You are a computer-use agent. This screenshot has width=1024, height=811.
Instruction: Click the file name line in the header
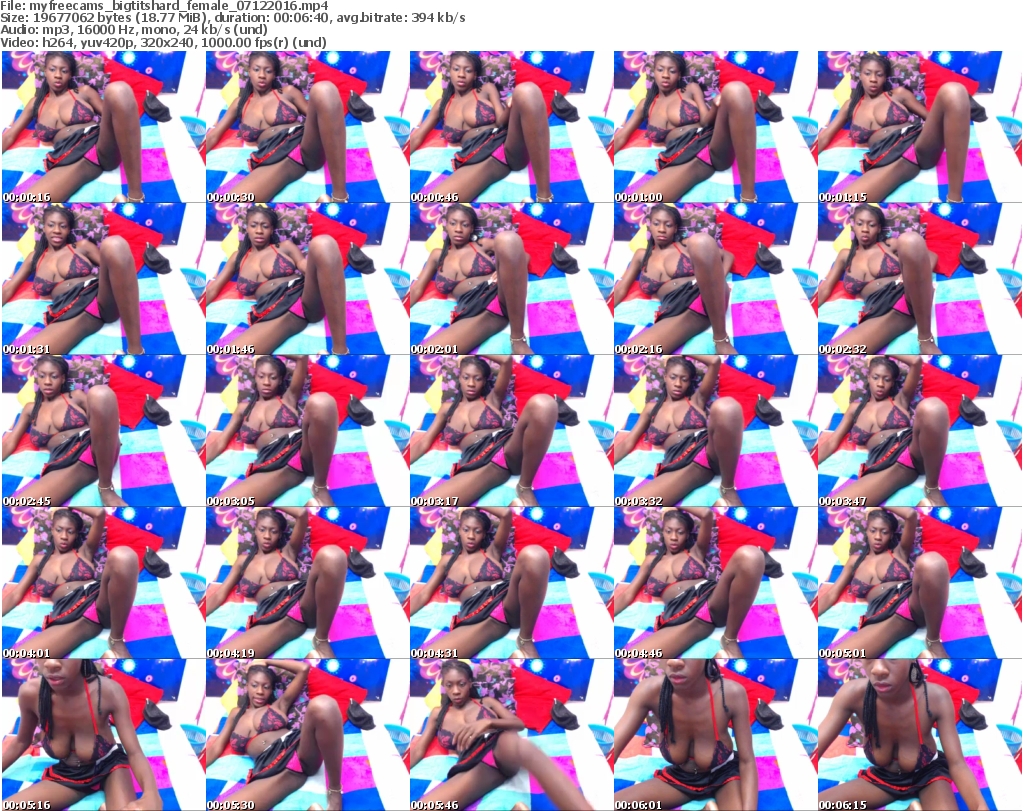click(x=165, y=6)
